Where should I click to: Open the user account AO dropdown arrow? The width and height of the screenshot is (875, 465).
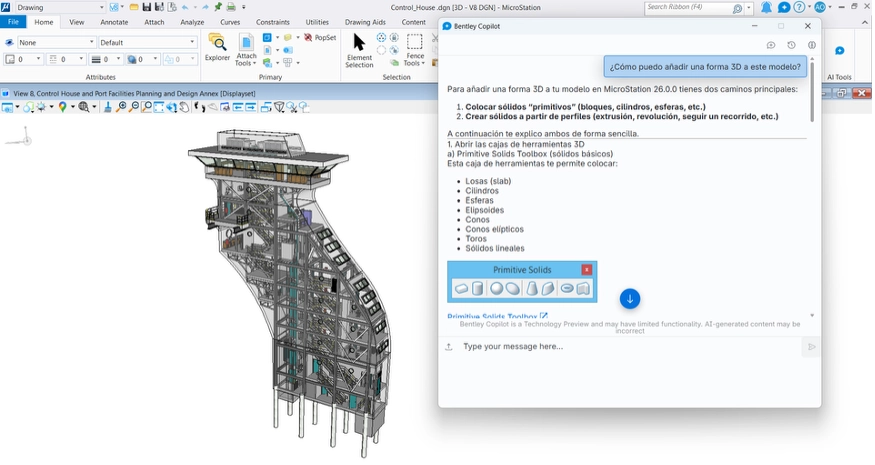(x=830, y=7)
